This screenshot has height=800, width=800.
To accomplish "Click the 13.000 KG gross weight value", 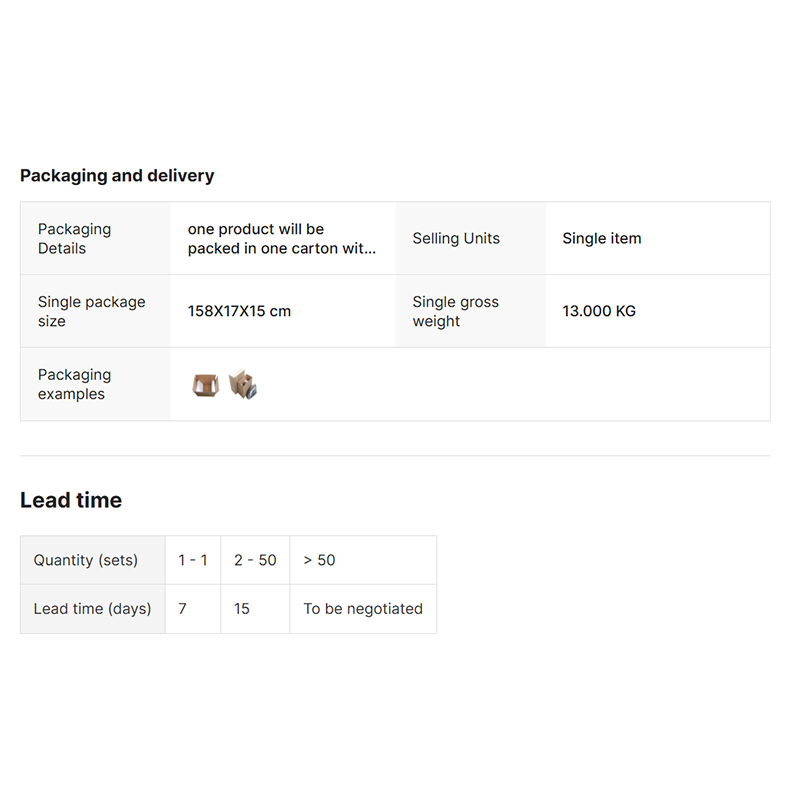I will (599, 311).
